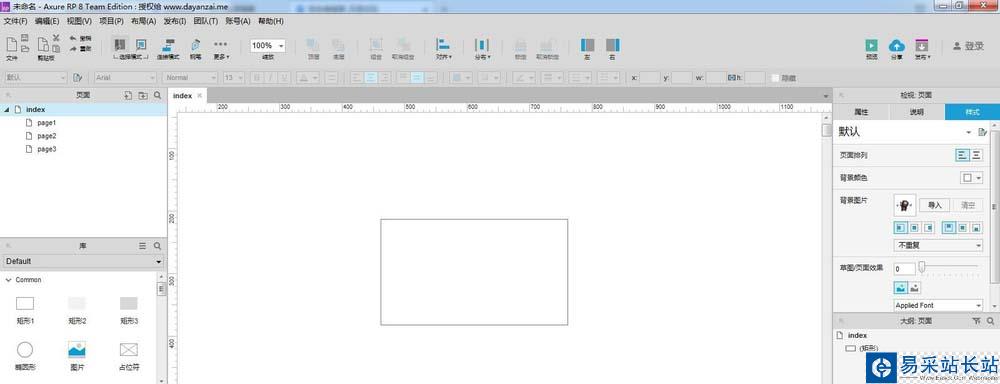The height and width of the screenshot is (384, 1000).
Task: Pick the 占位符 placeholder widget
Action: [x=129, y=355]
